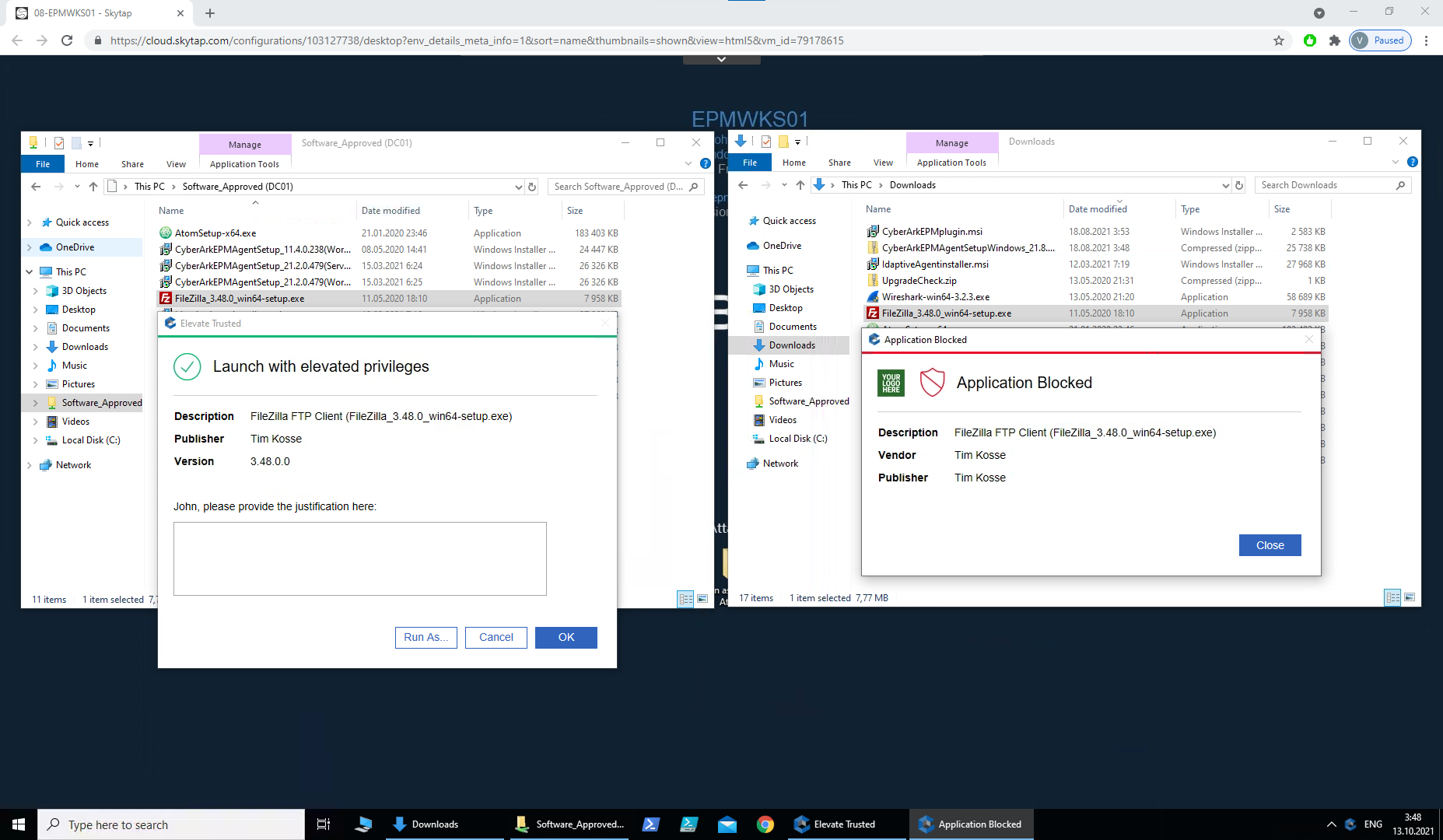This screenshot has width=1443, height=840.
Task: Expand 3D Objects in Software_Approved window
Action: 36,291
